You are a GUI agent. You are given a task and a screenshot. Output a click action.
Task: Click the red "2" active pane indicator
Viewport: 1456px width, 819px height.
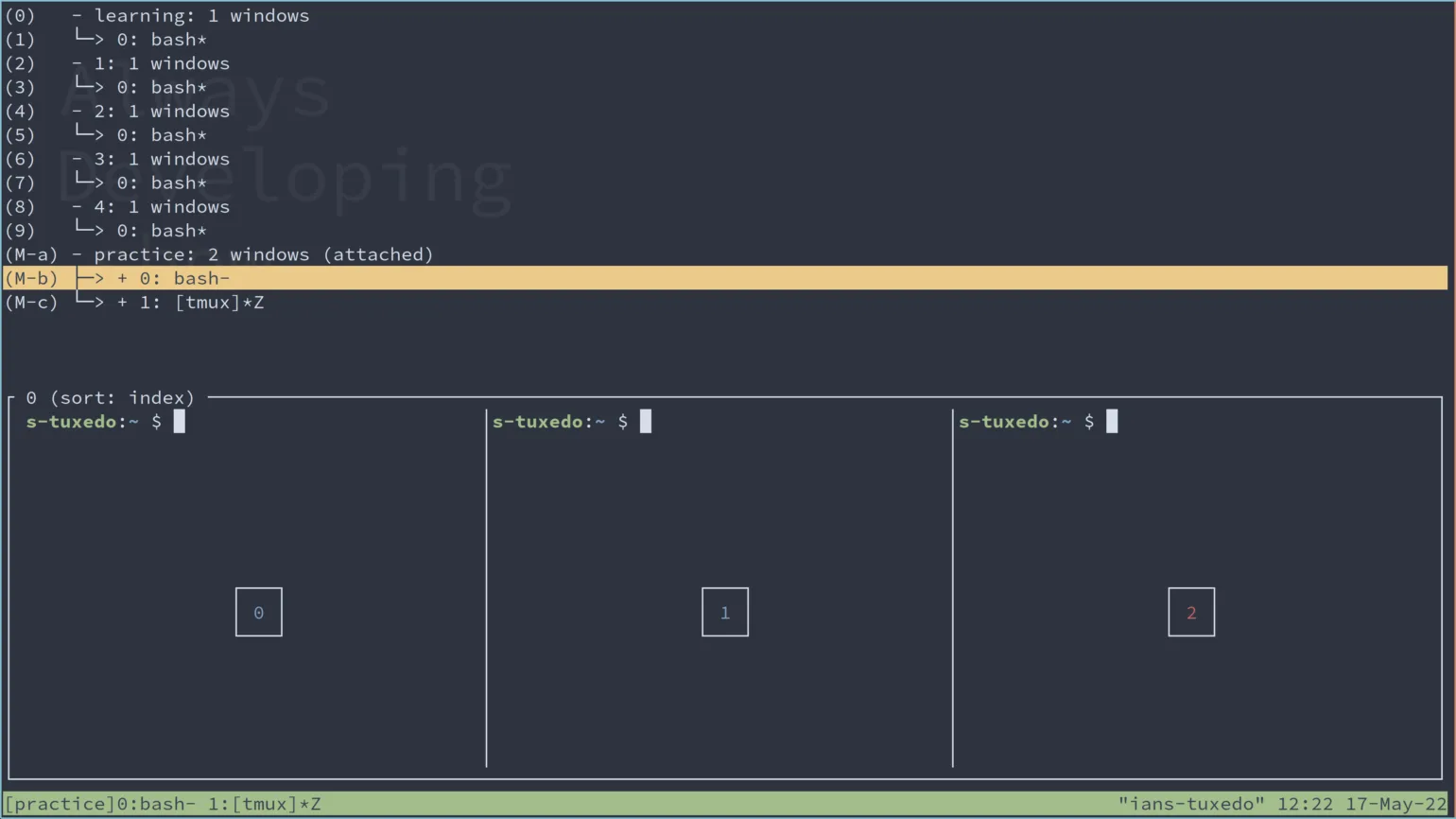[x=1190, y=612]
